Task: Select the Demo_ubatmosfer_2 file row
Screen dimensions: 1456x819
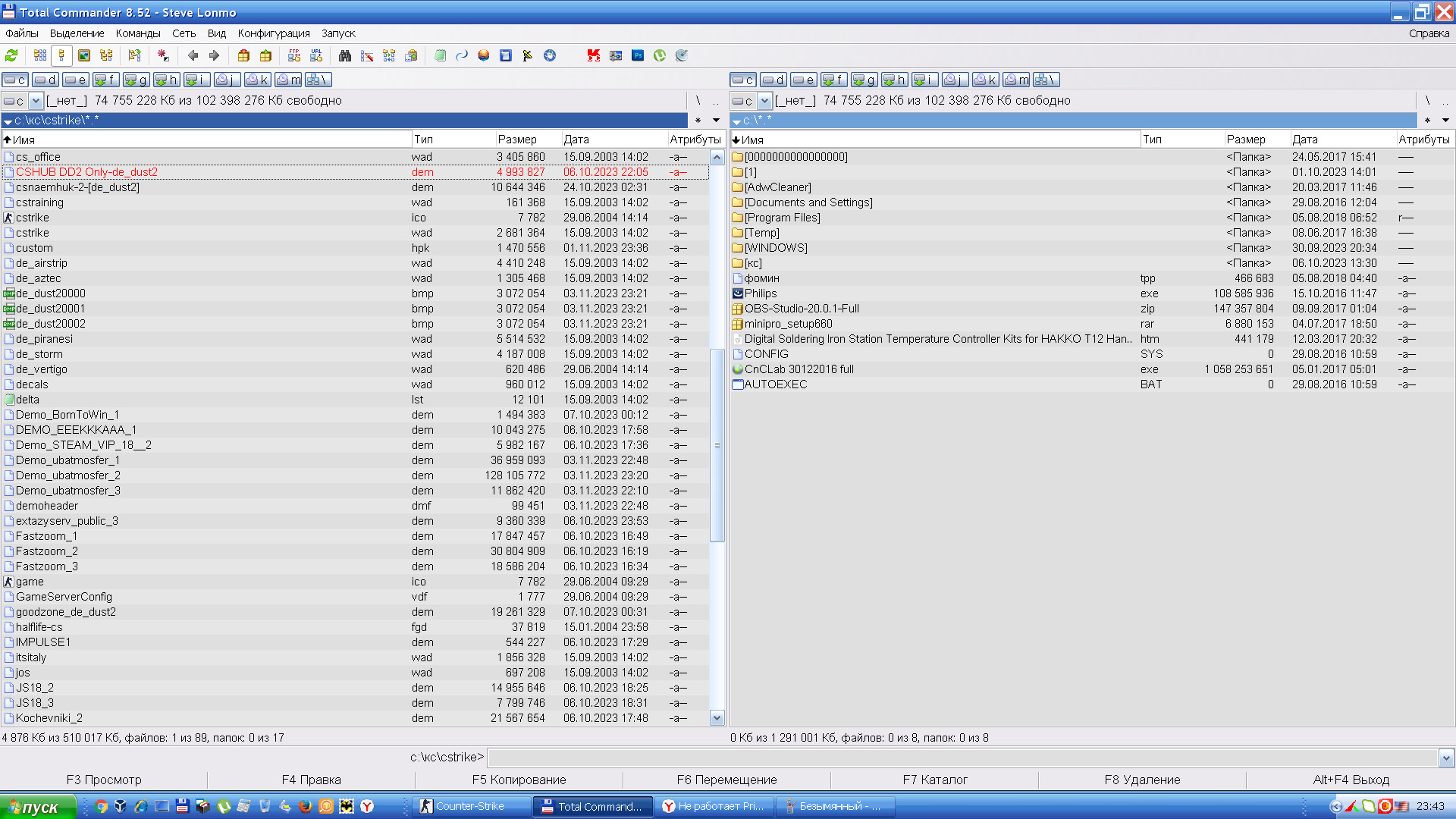Action: [355, 475]
